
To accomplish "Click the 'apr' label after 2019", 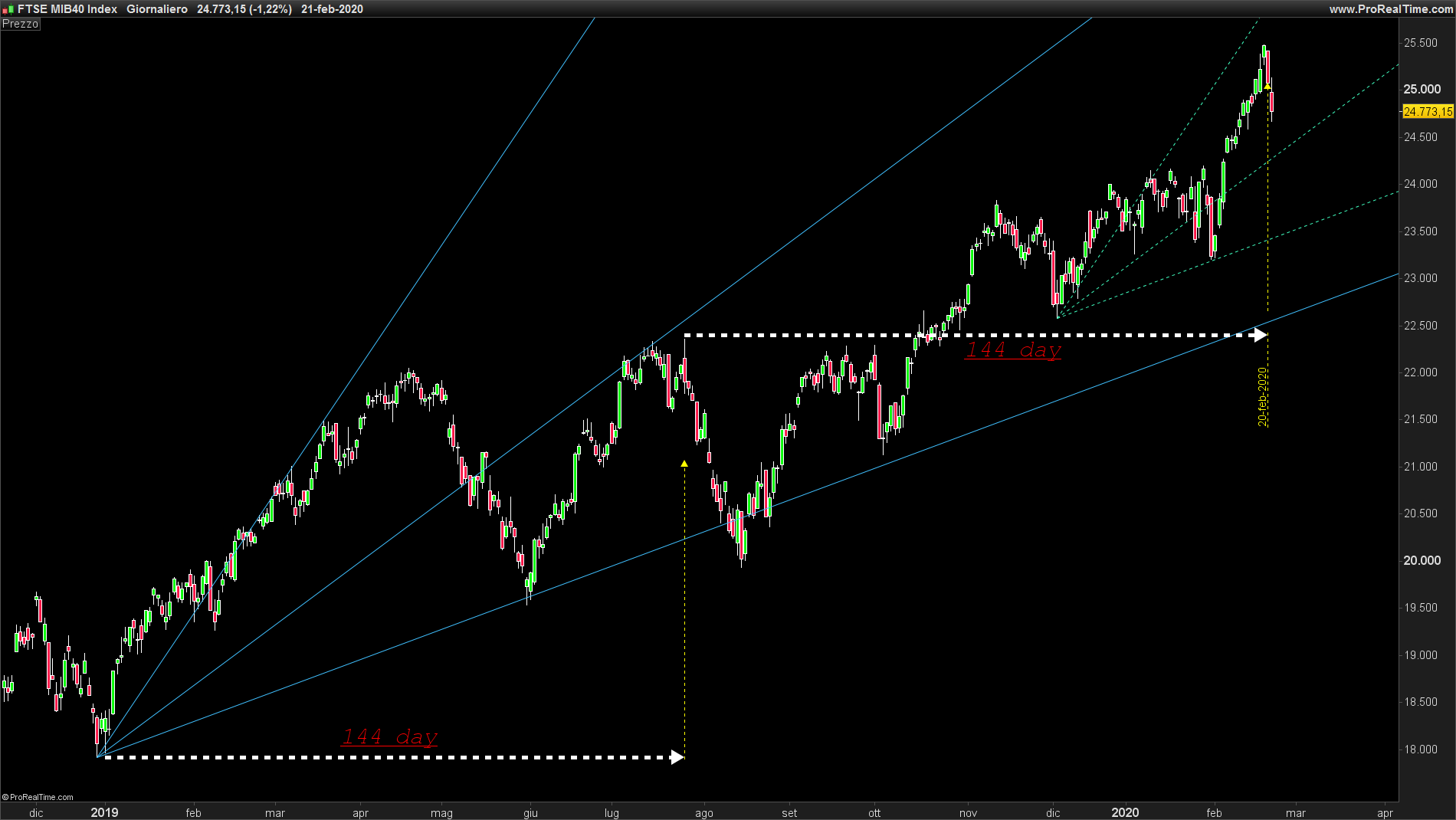I will pyautogui.click(x=361, y=813).
